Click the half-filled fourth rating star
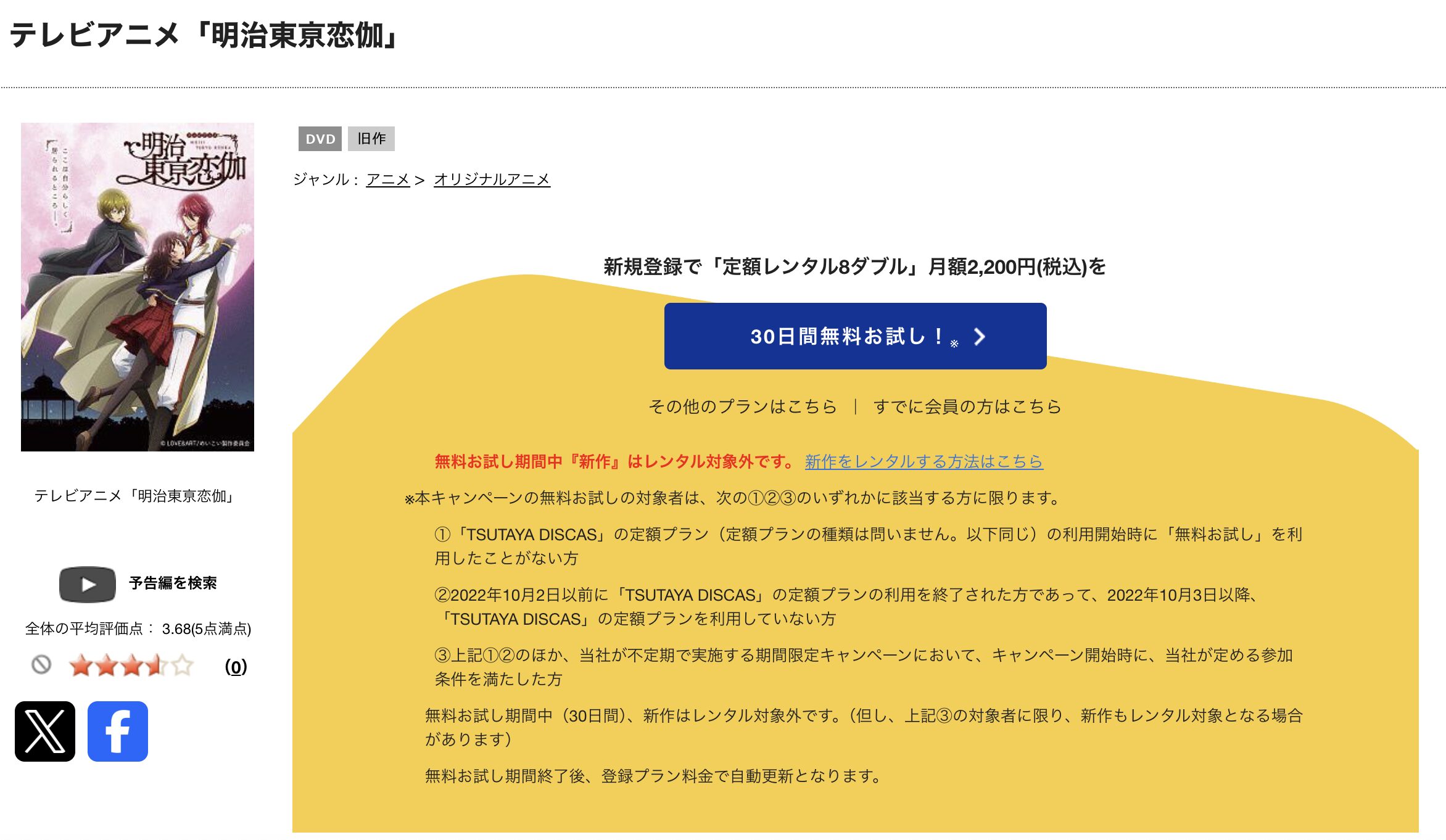 [157, 665]
